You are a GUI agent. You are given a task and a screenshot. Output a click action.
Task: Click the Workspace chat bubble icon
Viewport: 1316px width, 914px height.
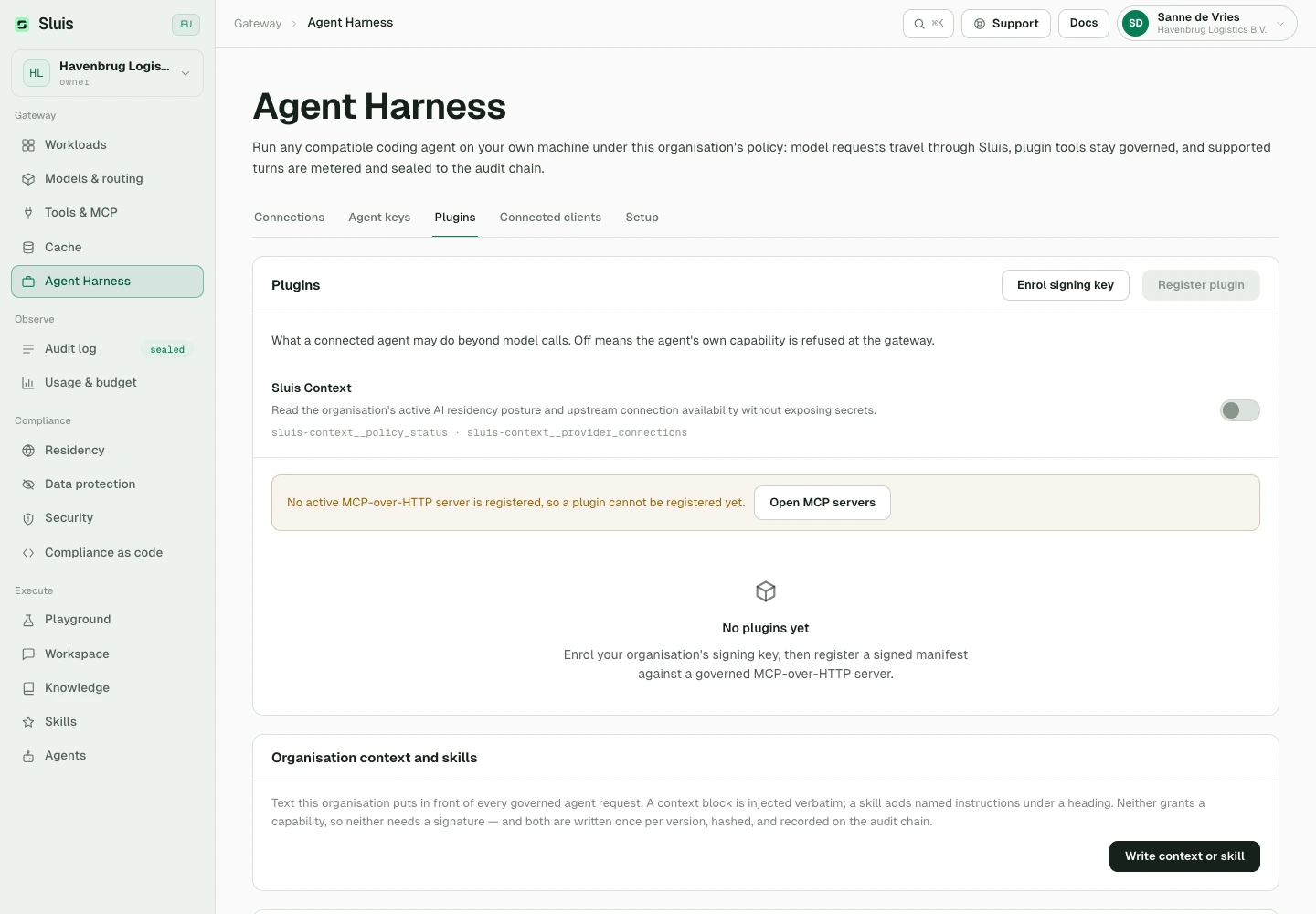[x=28, y=654]
